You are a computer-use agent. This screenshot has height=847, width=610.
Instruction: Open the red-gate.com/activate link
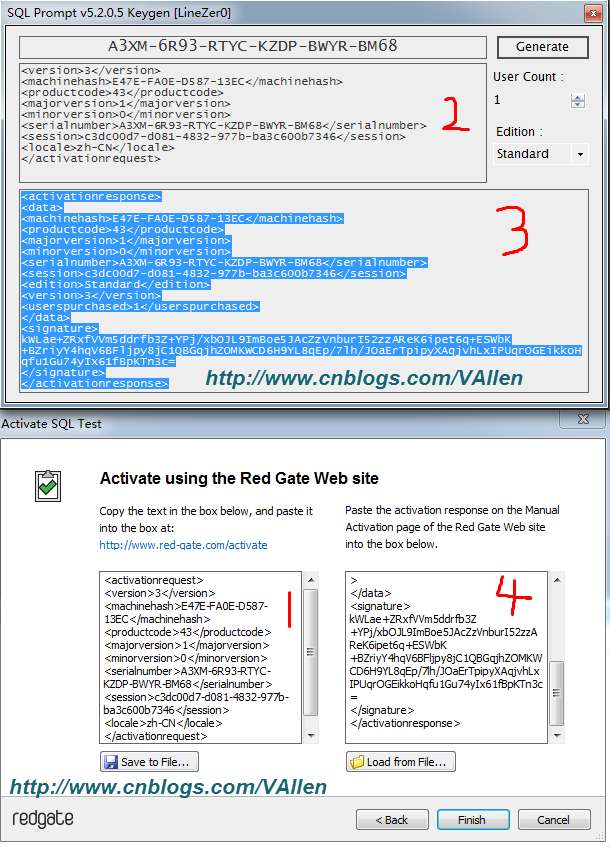click(183, 545)
